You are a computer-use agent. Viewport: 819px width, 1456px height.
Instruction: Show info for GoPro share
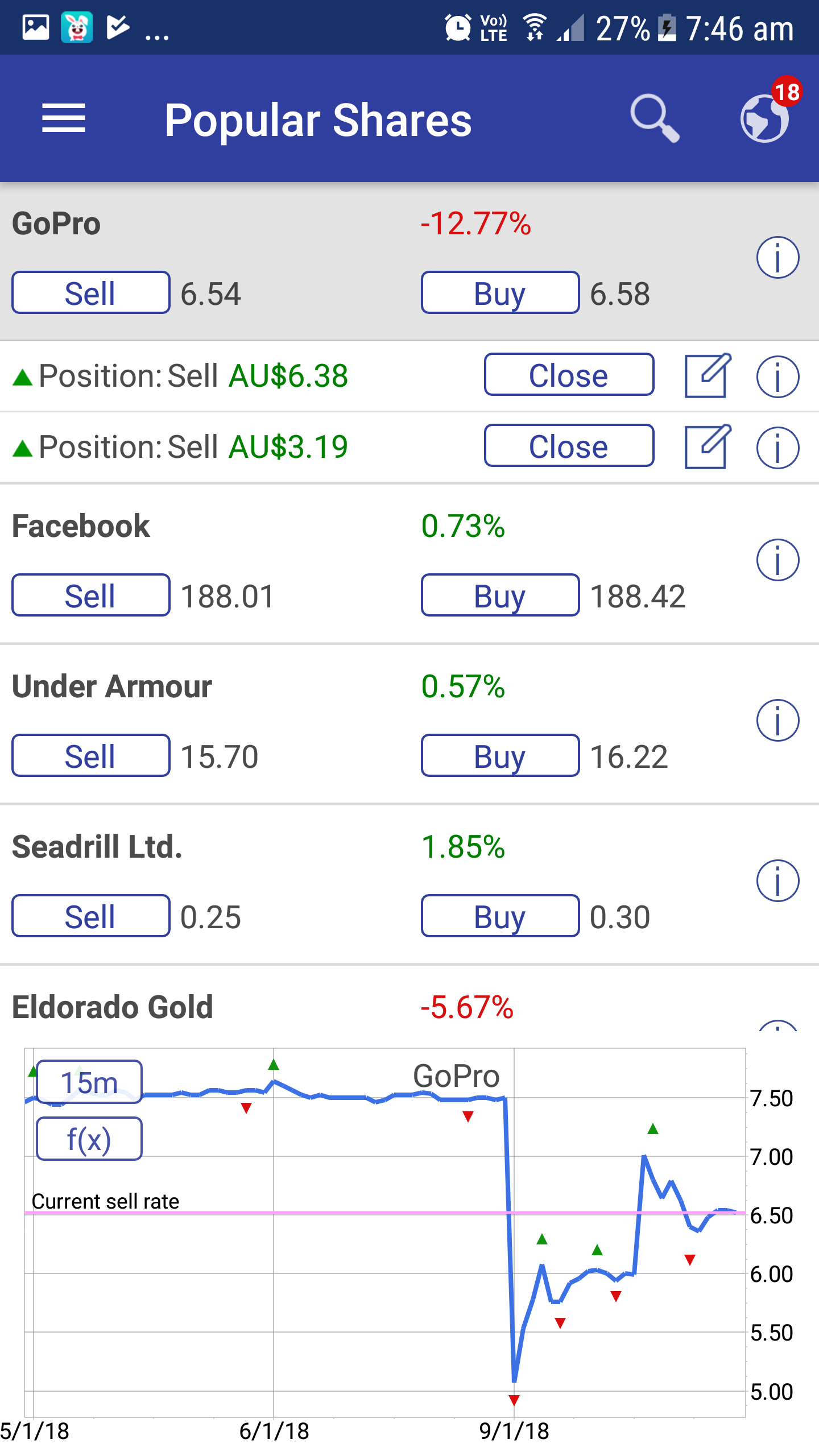(777, 258)
